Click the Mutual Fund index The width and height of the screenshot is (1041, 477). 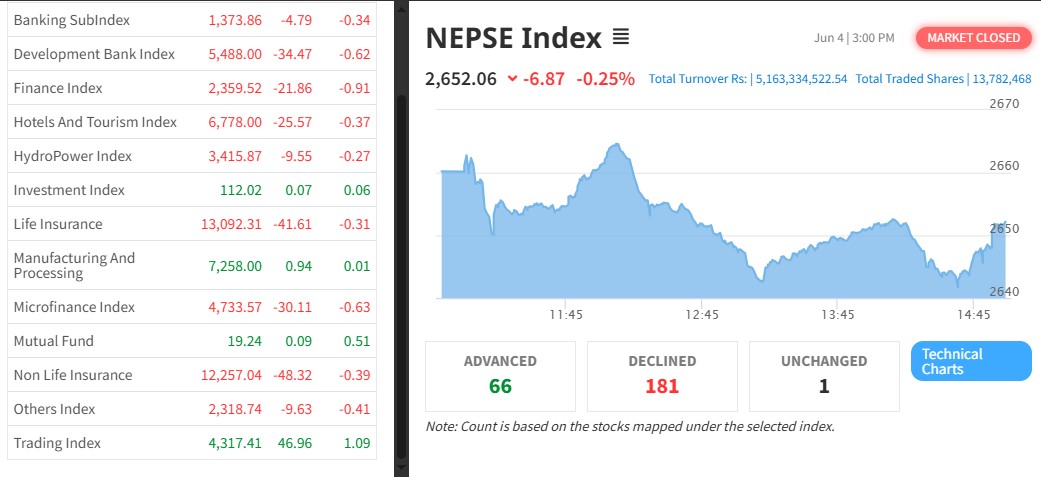click(53, 341)
